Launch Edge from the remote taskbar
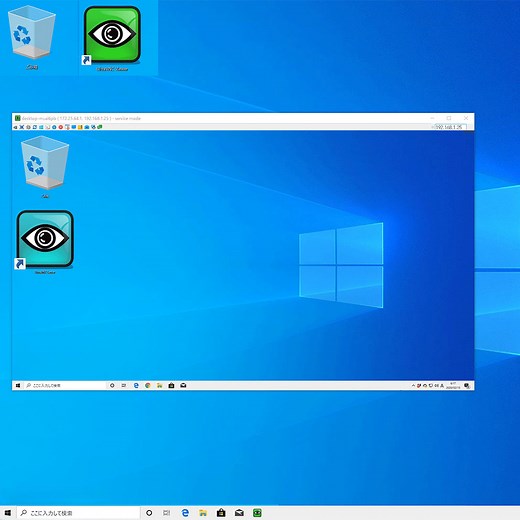 tap(136, 385)
